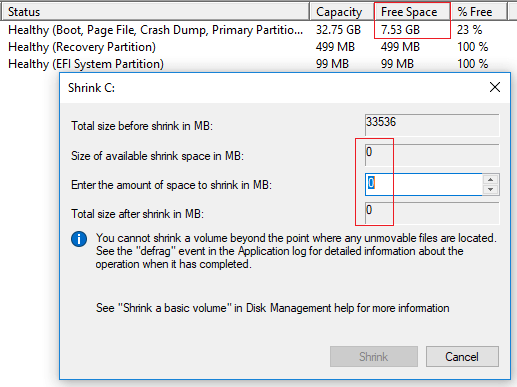
Task: Sort by the % Free column header
Action: (479, 12)
